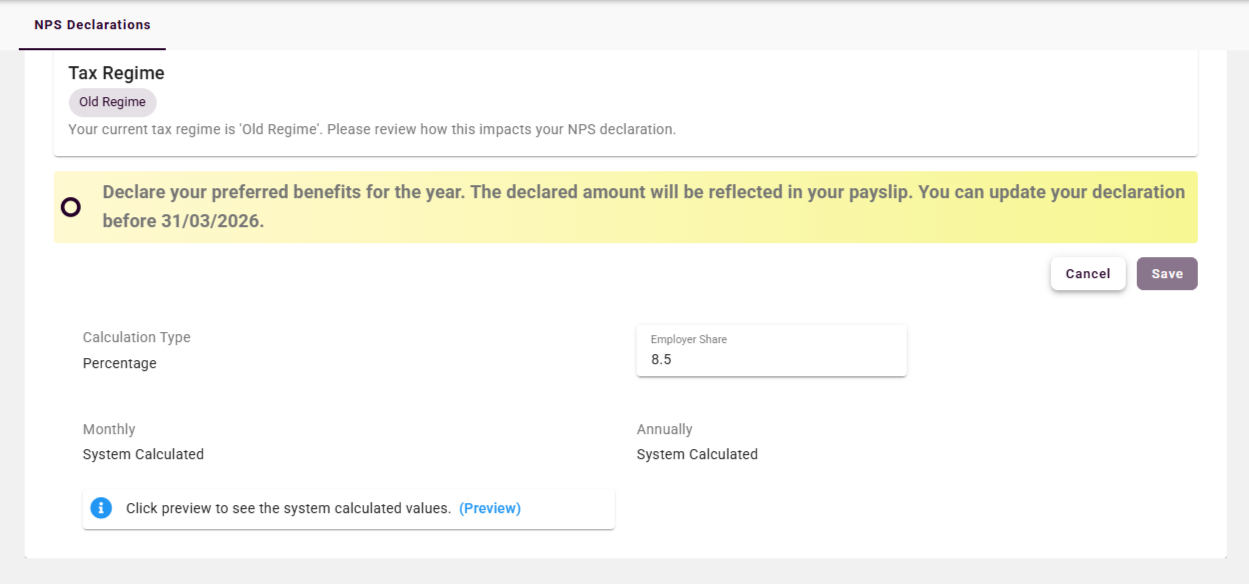Screen dimensions: 1249x584
Task: Open the Preview link for calculated values
Action: [490, 508]
